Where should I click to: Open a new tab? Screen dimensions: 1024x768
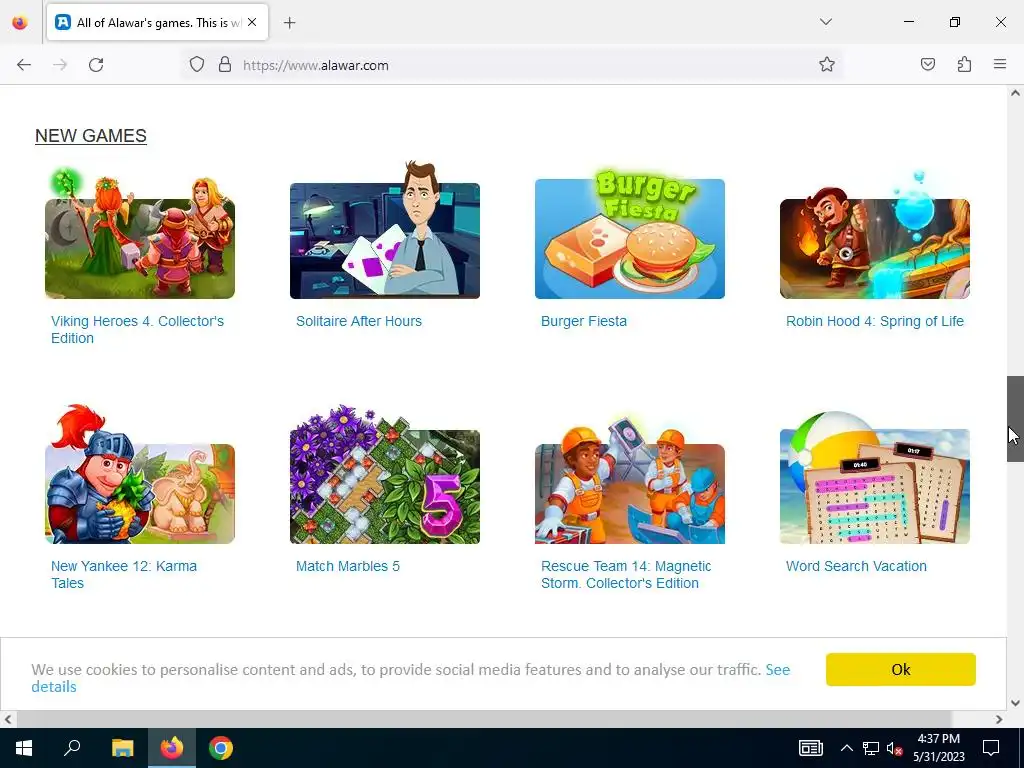point(289,23)
